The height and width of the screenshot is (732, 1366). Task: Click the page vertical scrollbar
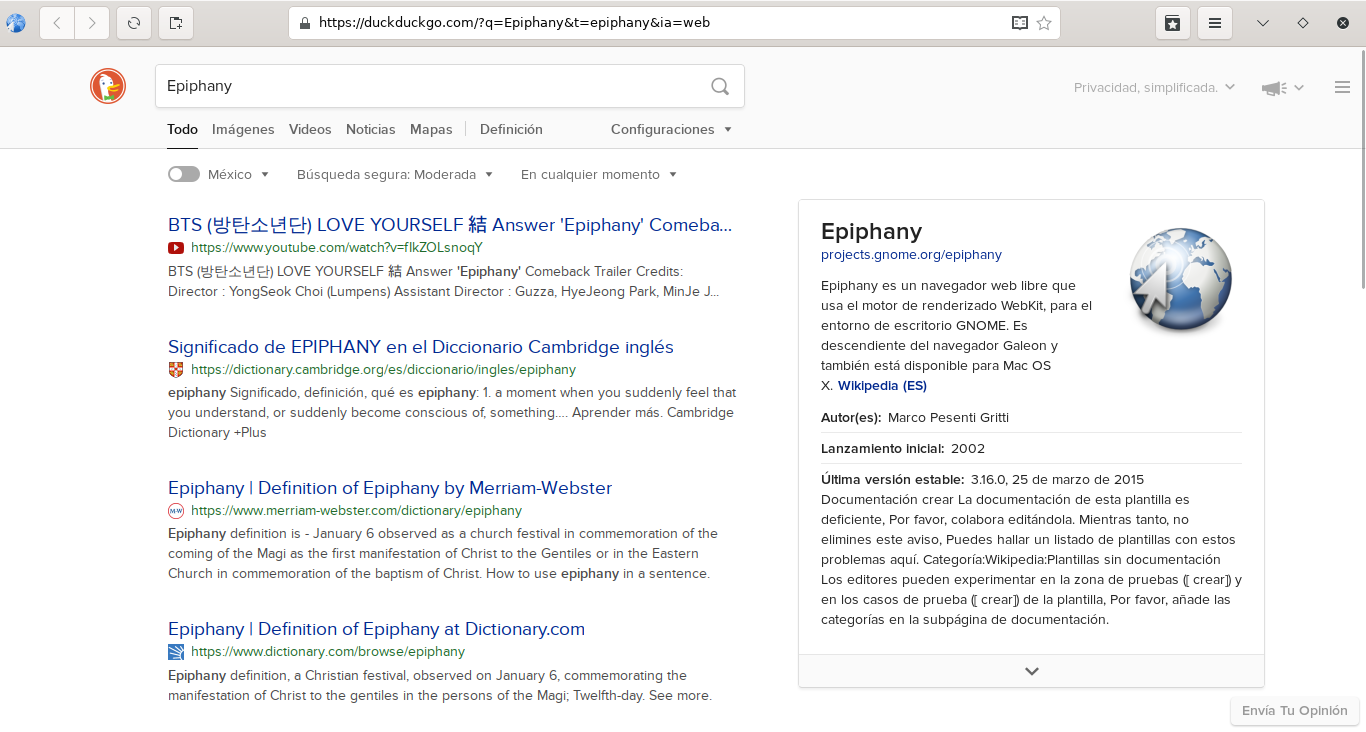tap(1361, 170)
